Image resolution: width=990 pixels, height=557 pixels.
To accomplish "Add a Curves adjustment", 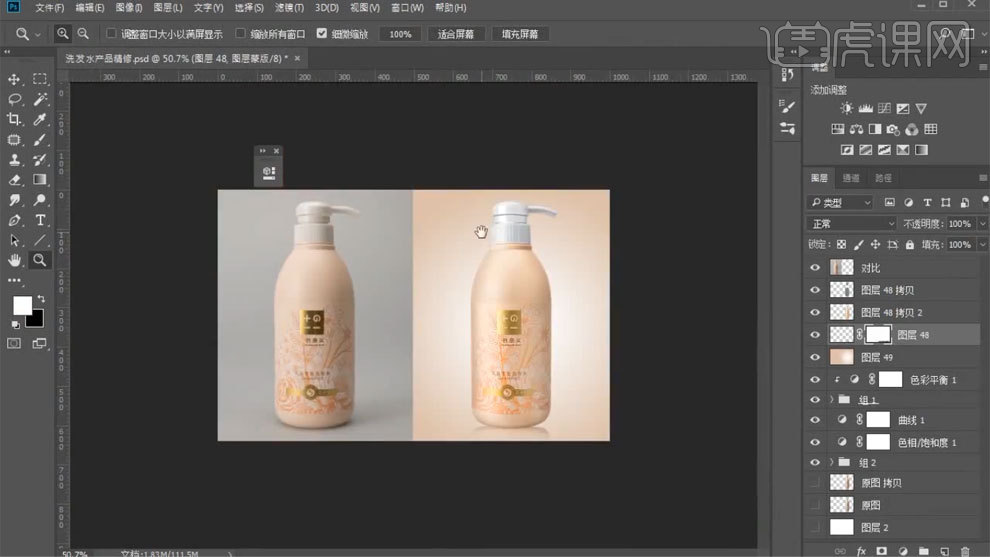I will coord(885,109).
